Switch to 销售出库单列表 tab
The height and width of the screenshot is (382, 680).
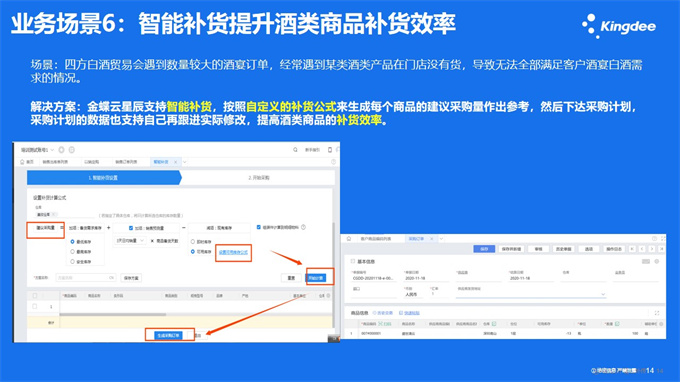click(55, 162)
